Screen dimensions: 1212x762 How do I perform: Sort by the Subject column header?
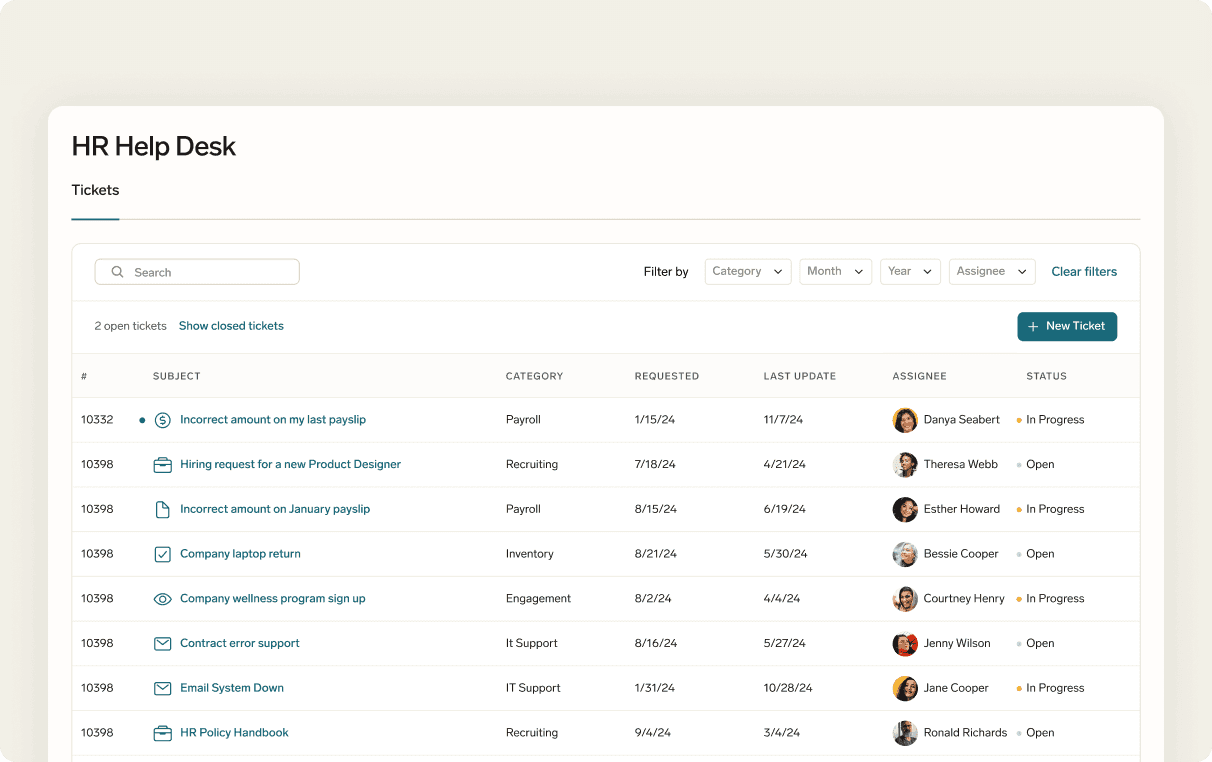point(176,376)
